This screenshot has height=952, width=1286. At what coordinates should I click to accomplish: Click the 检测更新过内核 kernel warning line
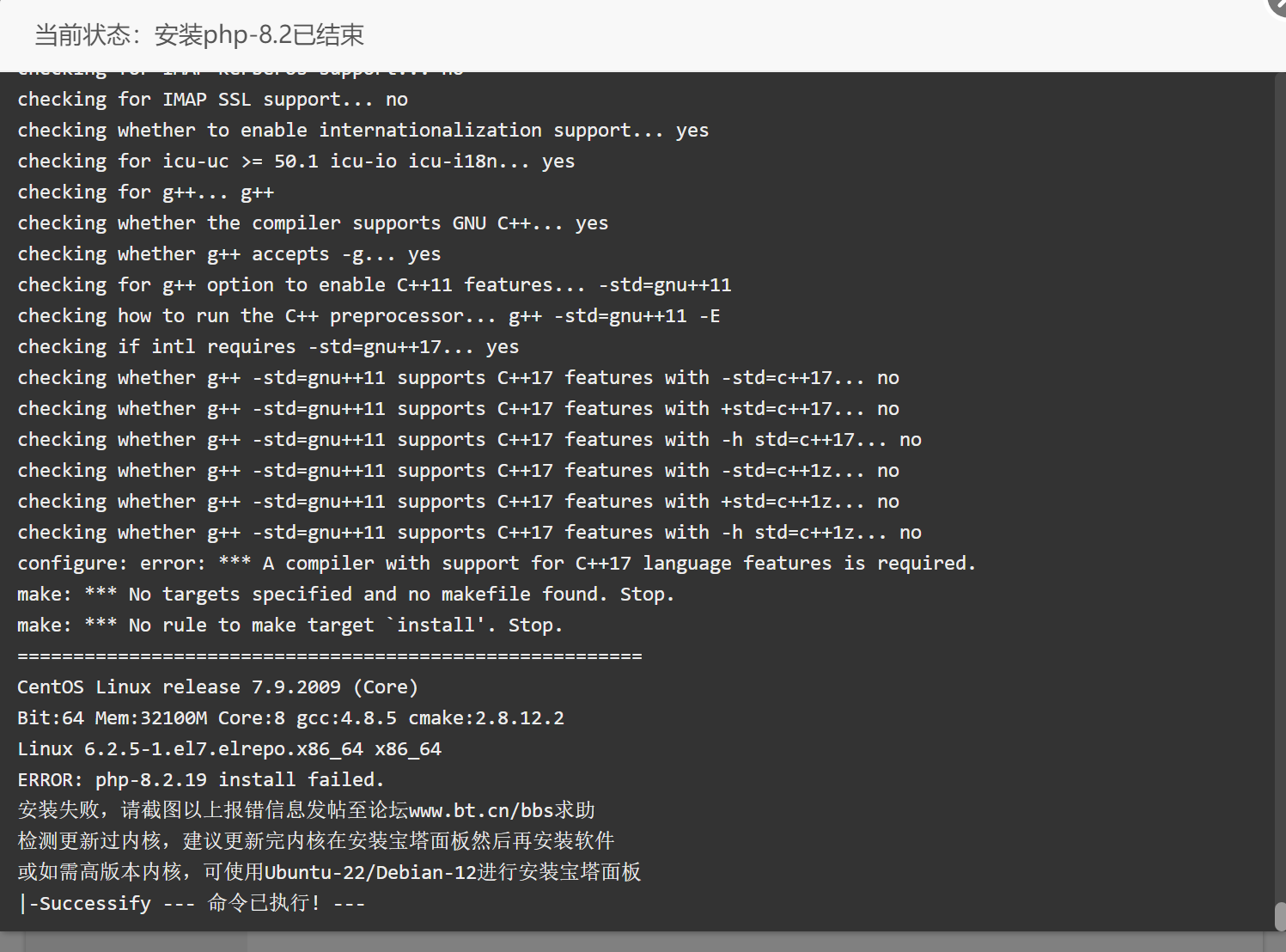[x=315, y=841]
